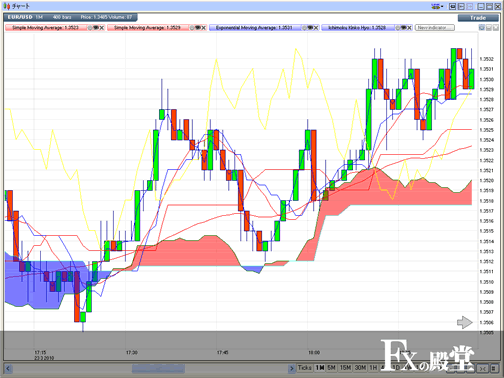Switch to the 30M timeframe

[360, 368]
